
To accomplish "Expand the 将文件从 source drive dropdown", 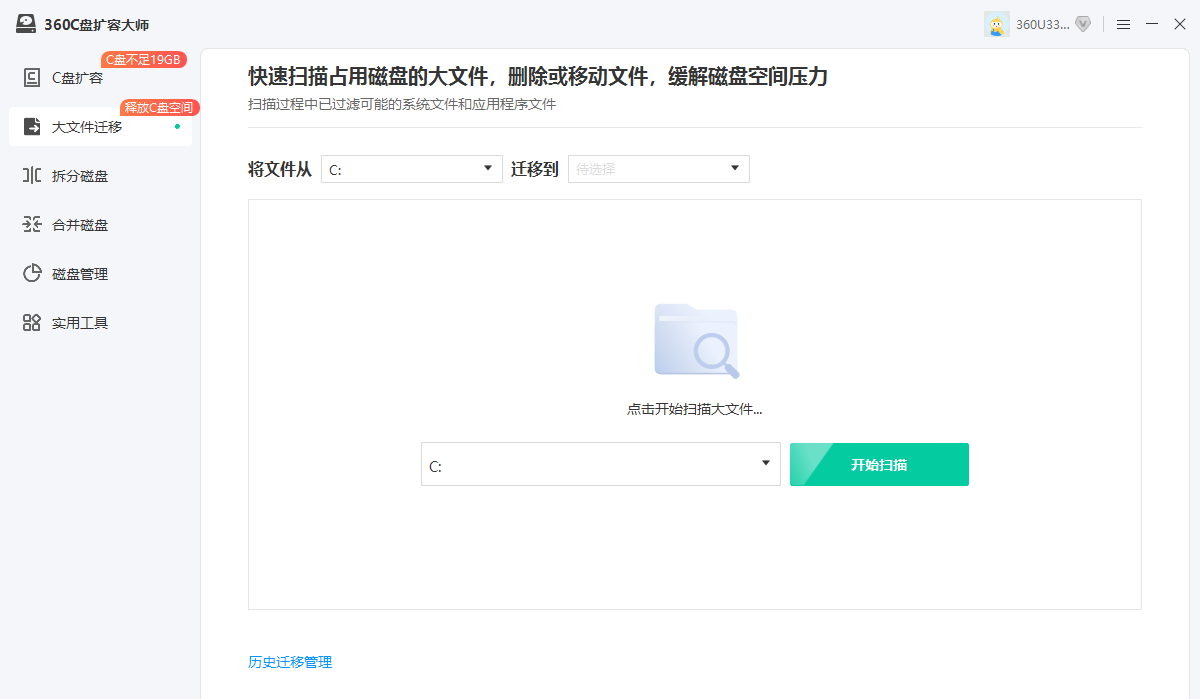I will coord(412,169).
